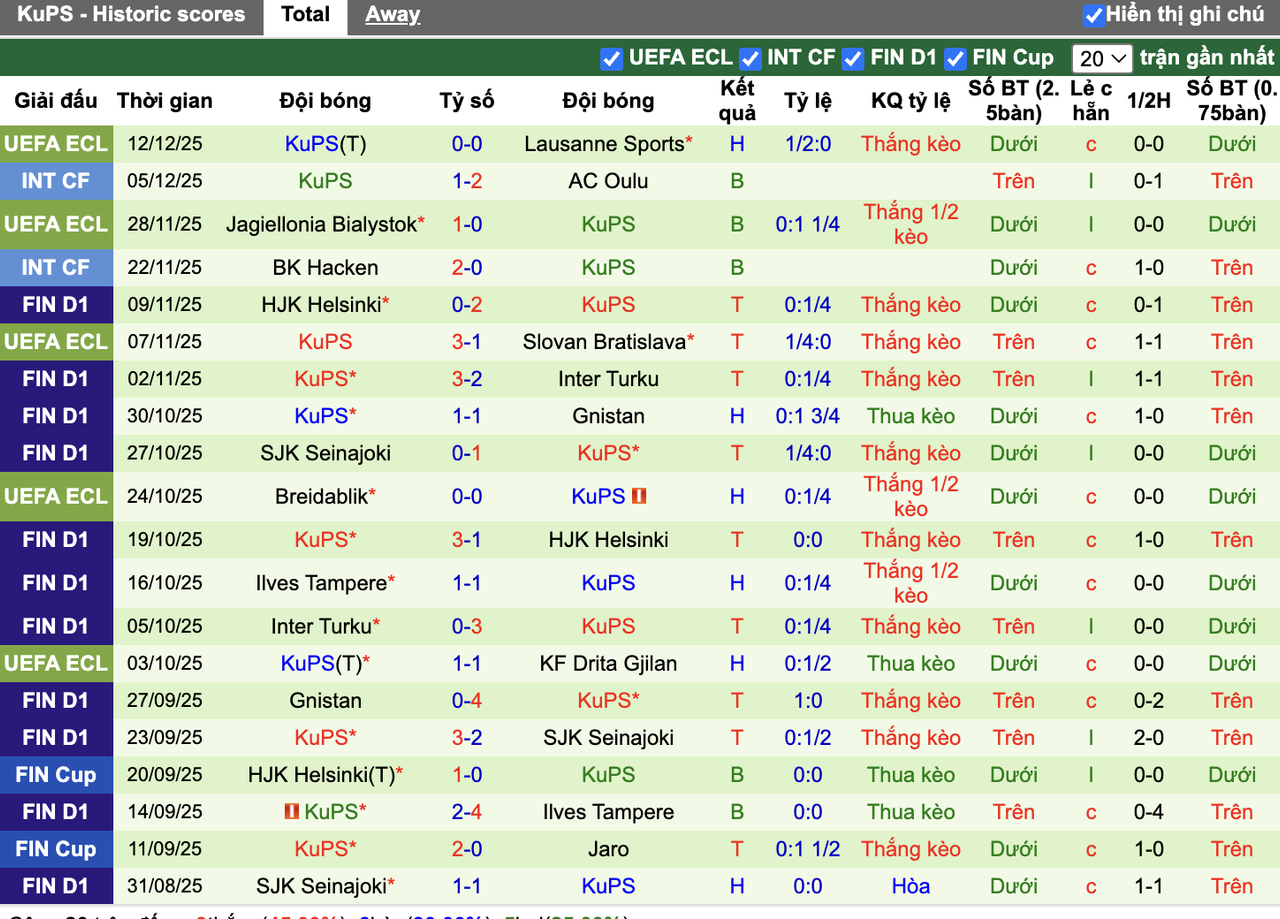Screen dimensions: 1280x919
Task: Open the 20 recent matches dropdown
Action: coord(1101,58)
